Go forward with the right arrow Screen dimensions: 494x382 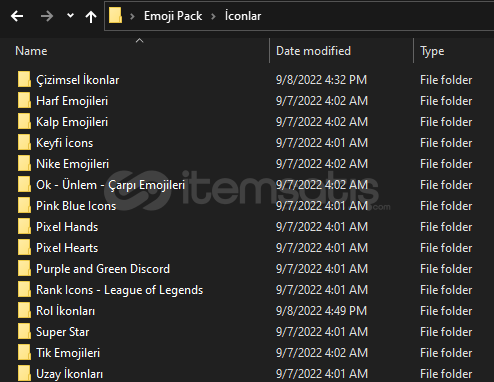[47, 16]
